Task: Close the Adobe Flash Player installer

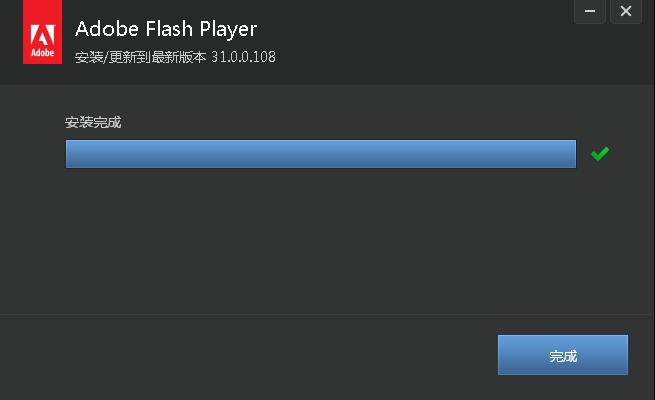Action: (x=626, y=12)
